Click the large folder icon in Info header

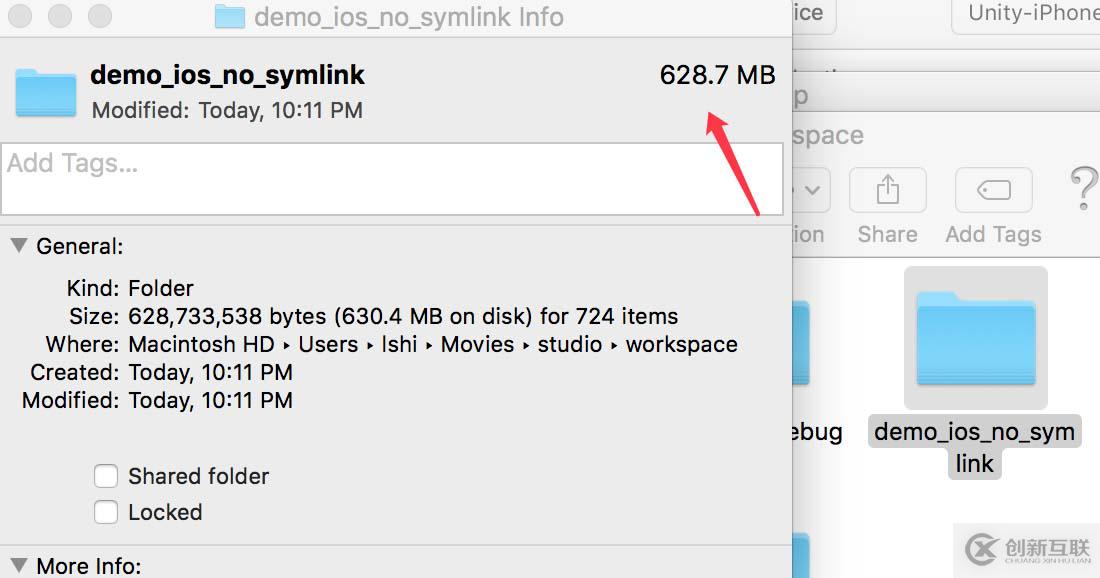(x=46, y=92)
